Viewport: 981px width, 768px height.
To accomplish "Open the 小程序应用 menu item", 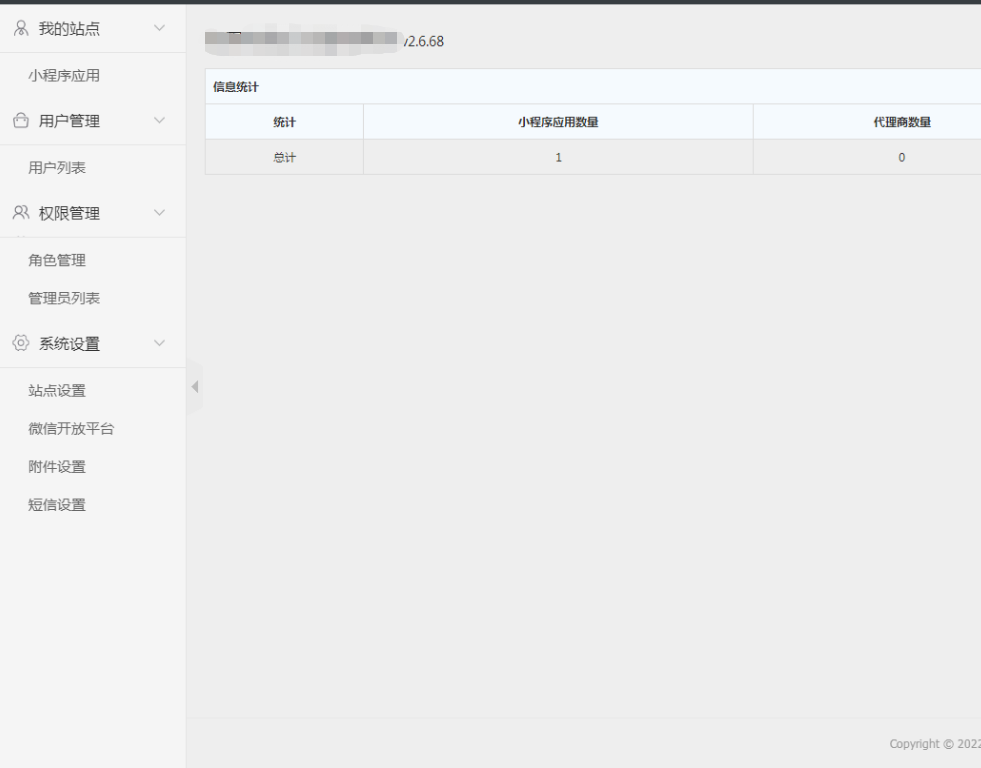I will tap(64, 76).
